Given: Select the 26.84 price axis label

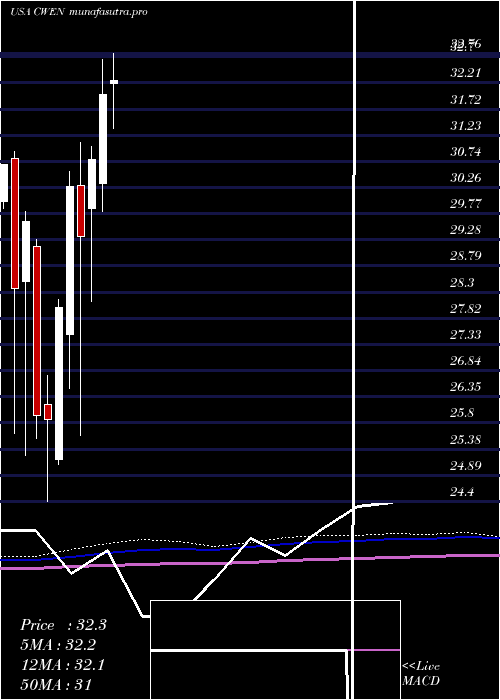Looking at the screenshot, I should [466, 361].
